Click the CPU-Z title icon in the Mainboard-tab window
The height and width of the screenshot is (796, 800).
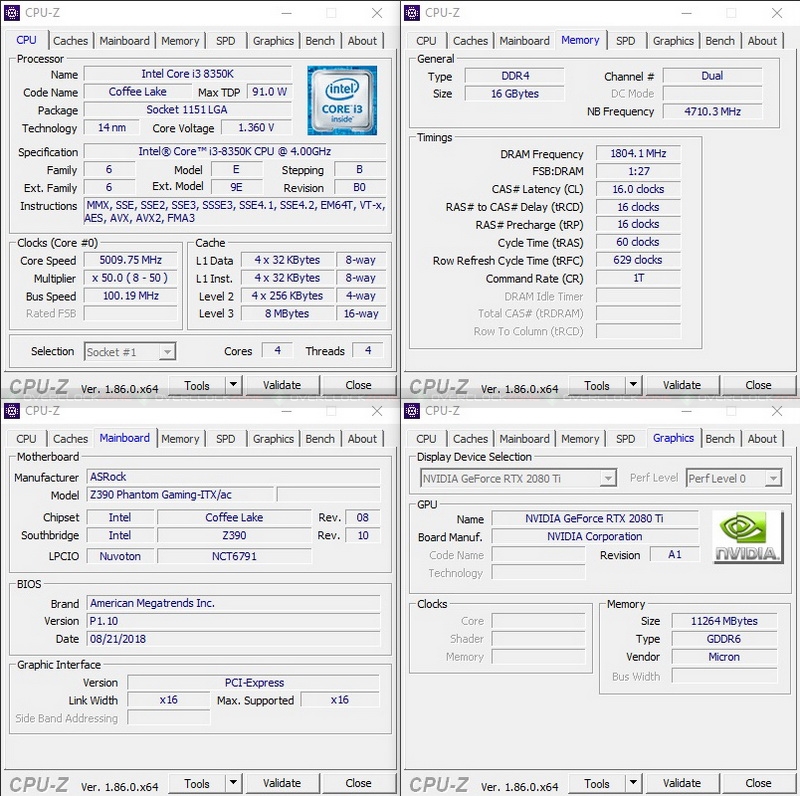[x=12, y=411]
